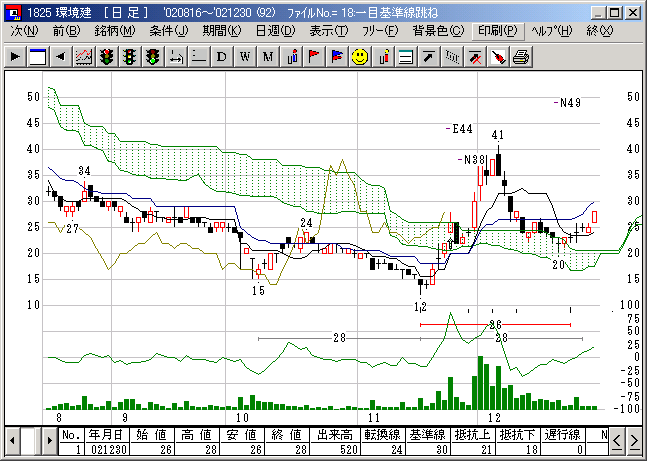Click the 出来高 column header
This screenshot has height=461, width=647.
(335, 435)
